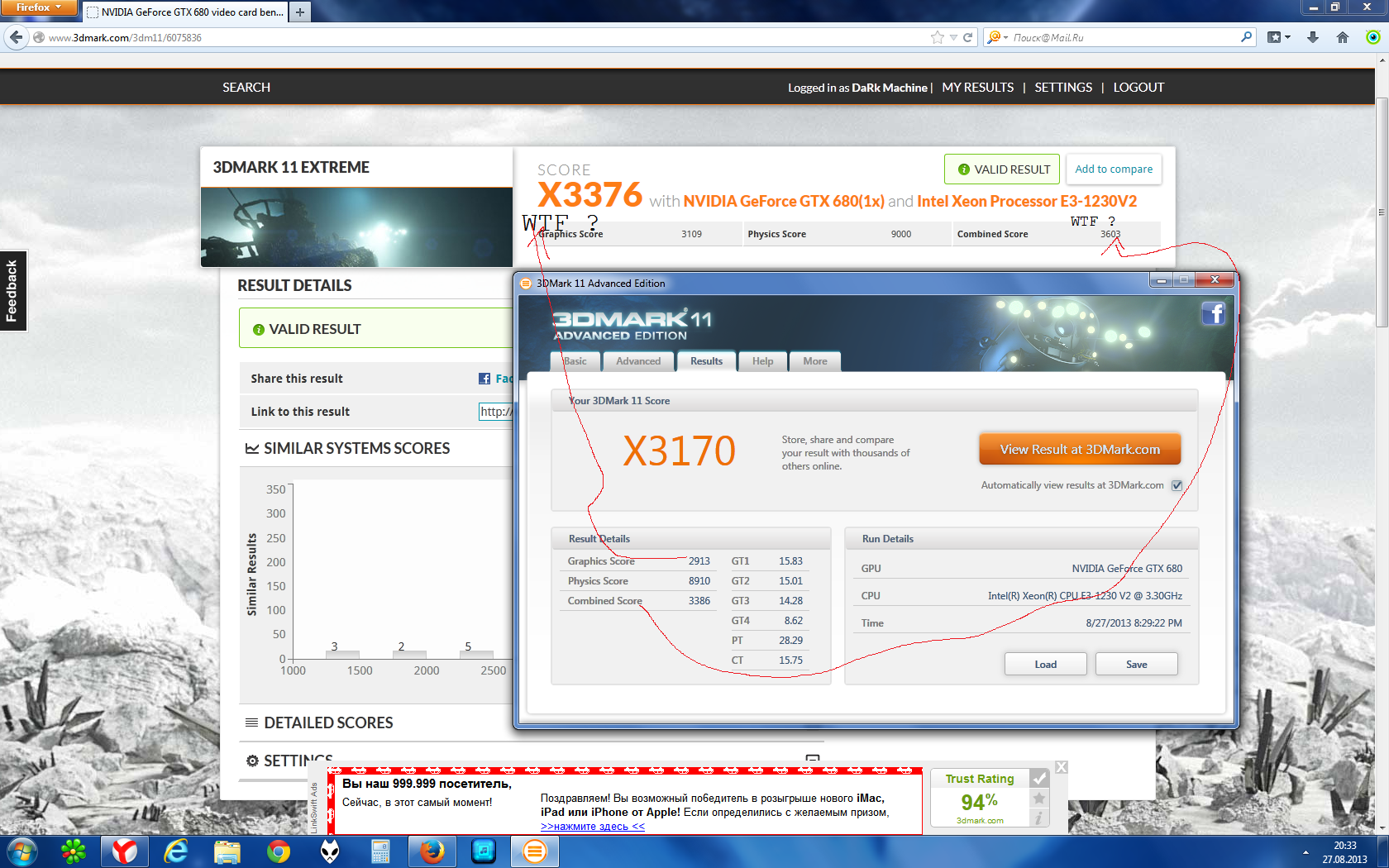
Task: Choose search engine from Mail.Ru dropdown
Action: pyautogui.click(x=998, y=37)
